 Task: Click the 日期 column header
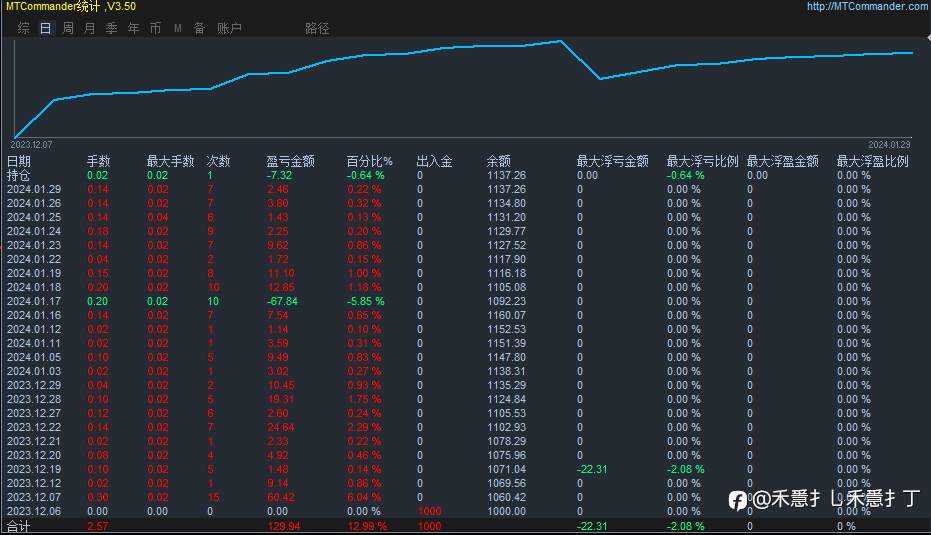18,161
